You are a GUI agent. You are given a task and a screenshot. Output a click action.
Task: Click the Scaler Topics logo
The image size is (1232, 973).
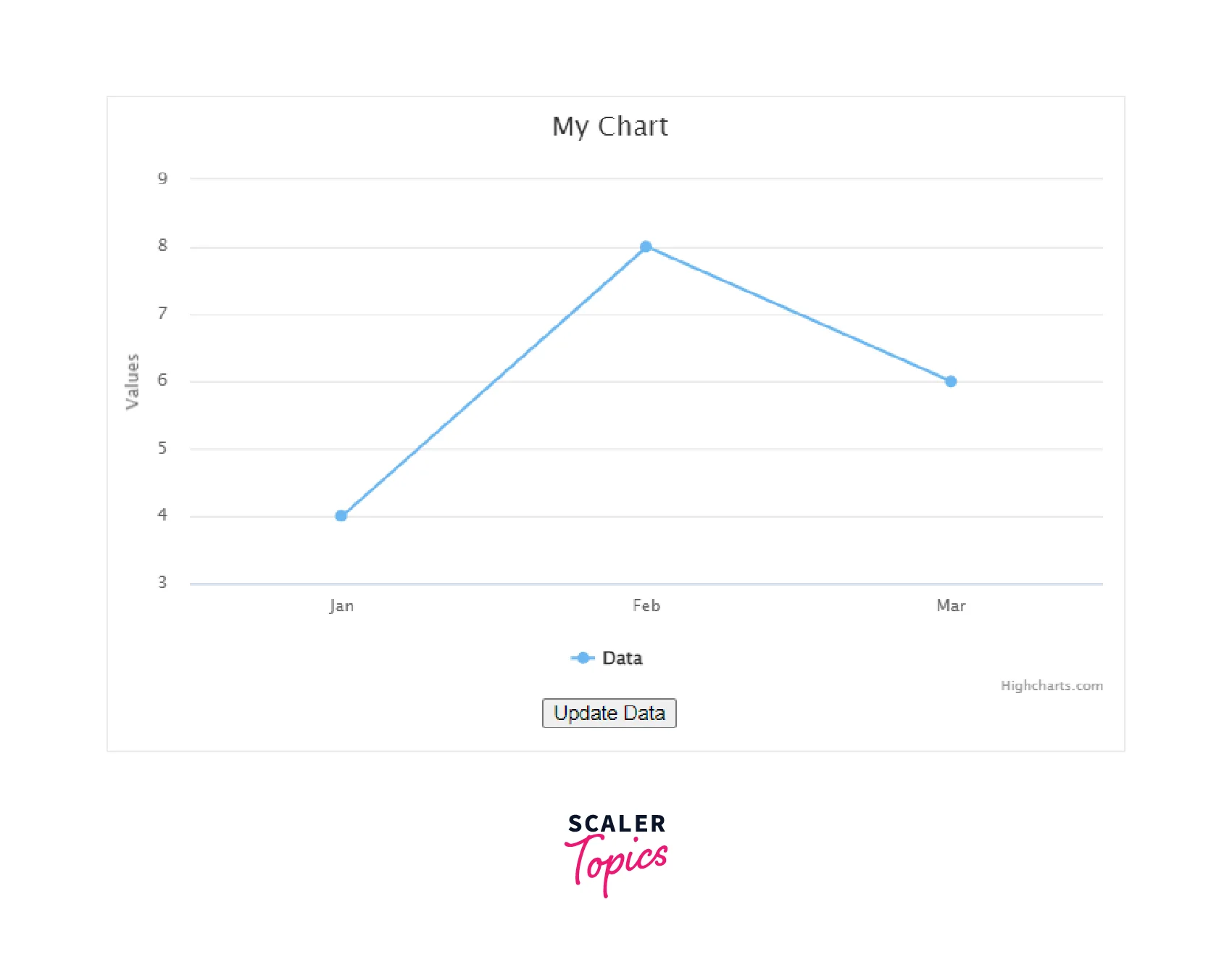point(616,854)
